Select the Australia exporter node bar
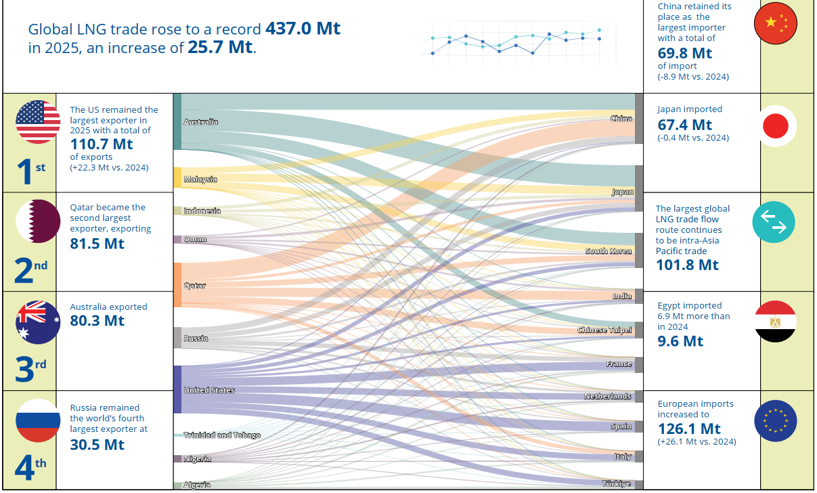 177,122
